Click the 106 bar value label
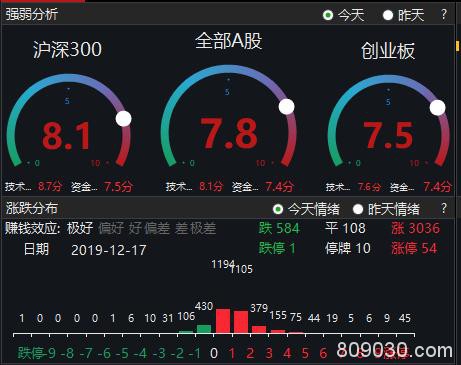Screen dimensions: 461x365 [186, 316]
